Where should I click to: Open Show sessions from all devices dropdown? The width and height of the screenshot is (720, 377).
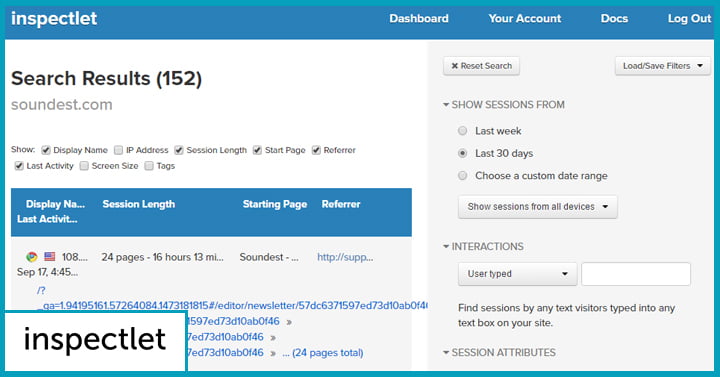[538, 207]
